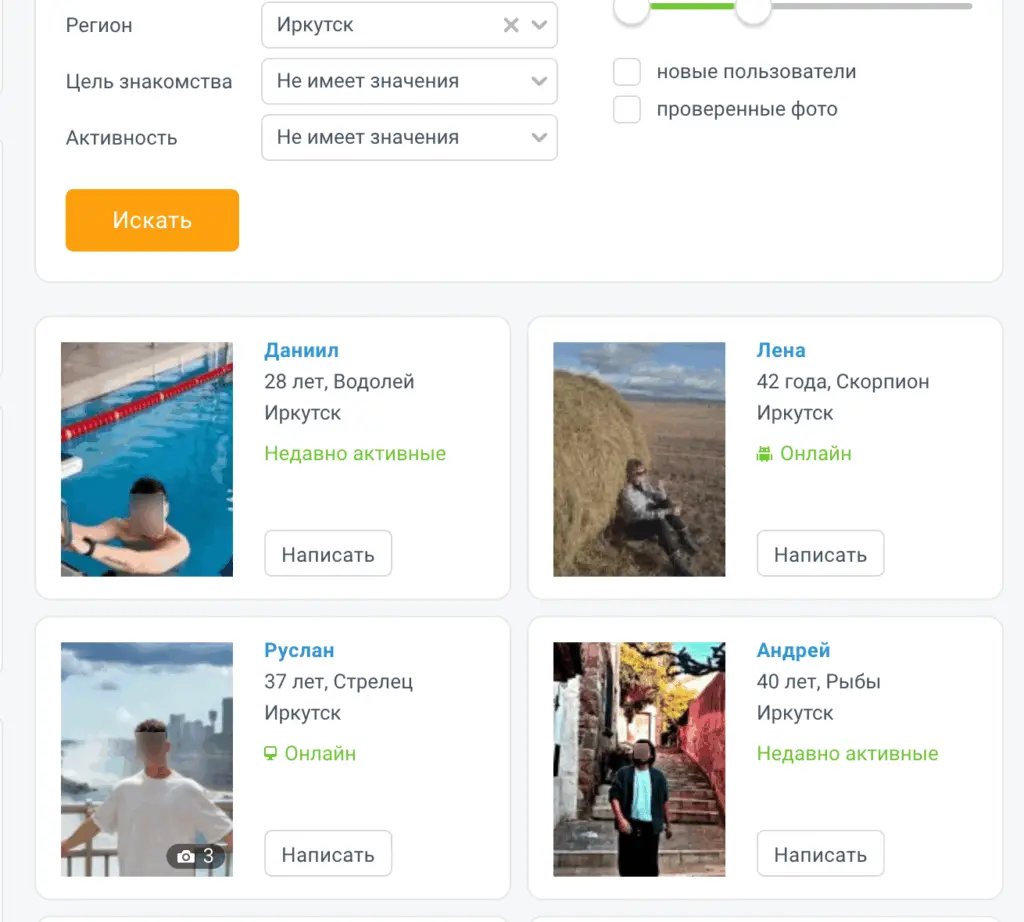
Task: Open Лена's haystack photo thumbnail
Action: 639,459
